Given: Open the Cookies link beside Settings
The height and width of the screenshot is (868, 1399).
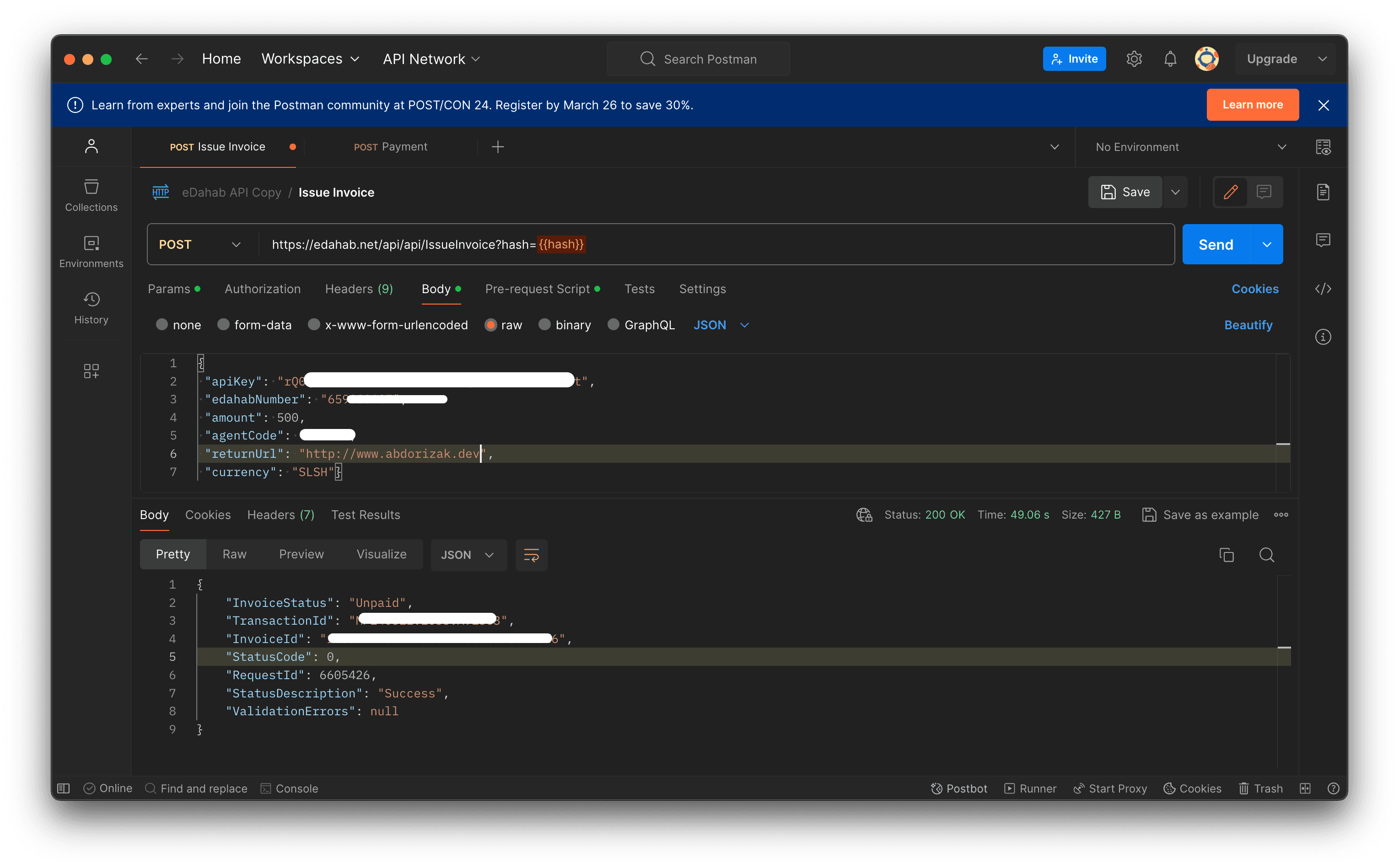Looking at the screenshot, I should click(x=1255, y=289).
